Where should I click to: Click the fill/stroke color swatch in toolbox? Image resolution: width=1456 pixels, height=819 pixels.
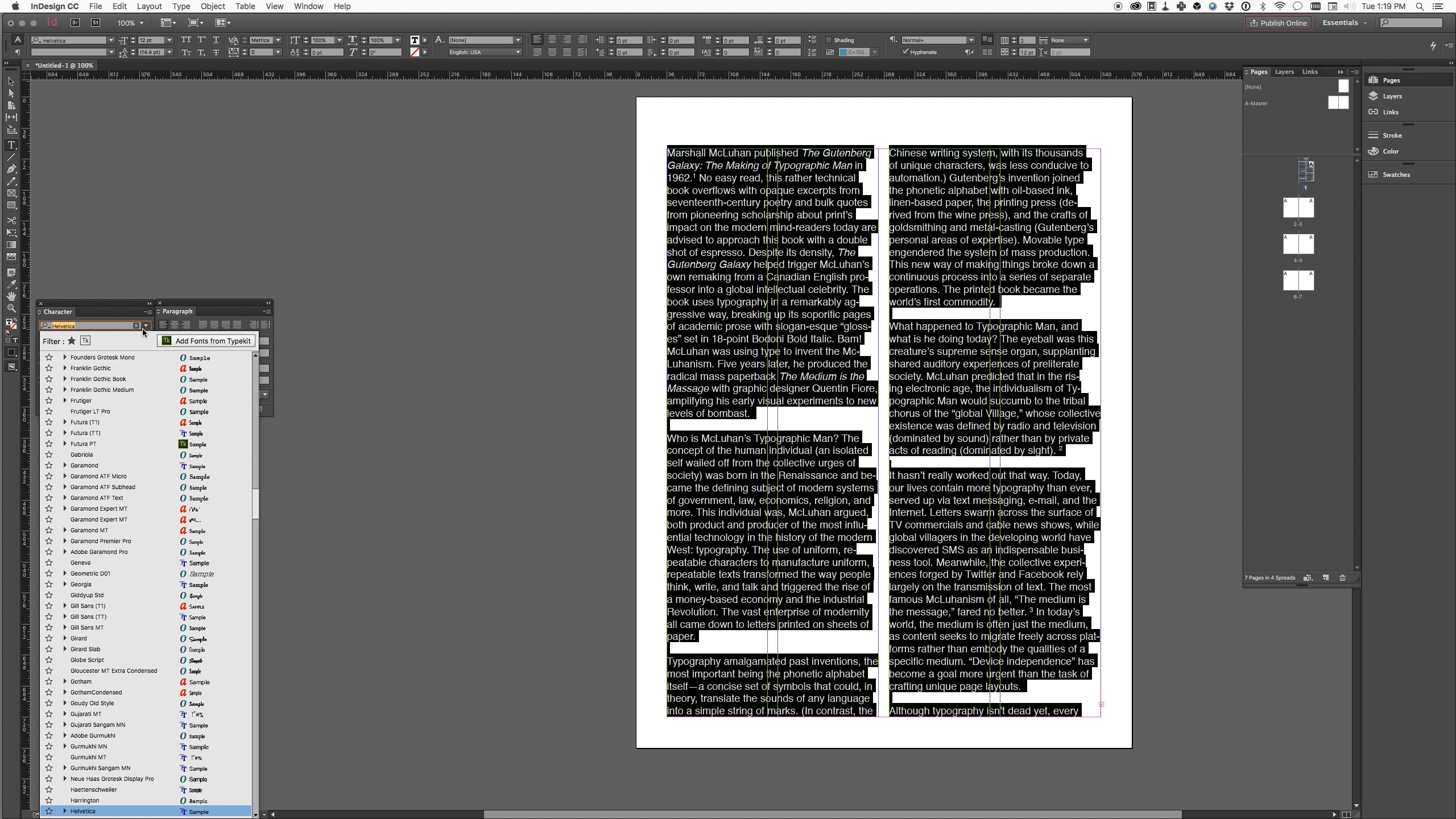10,323
